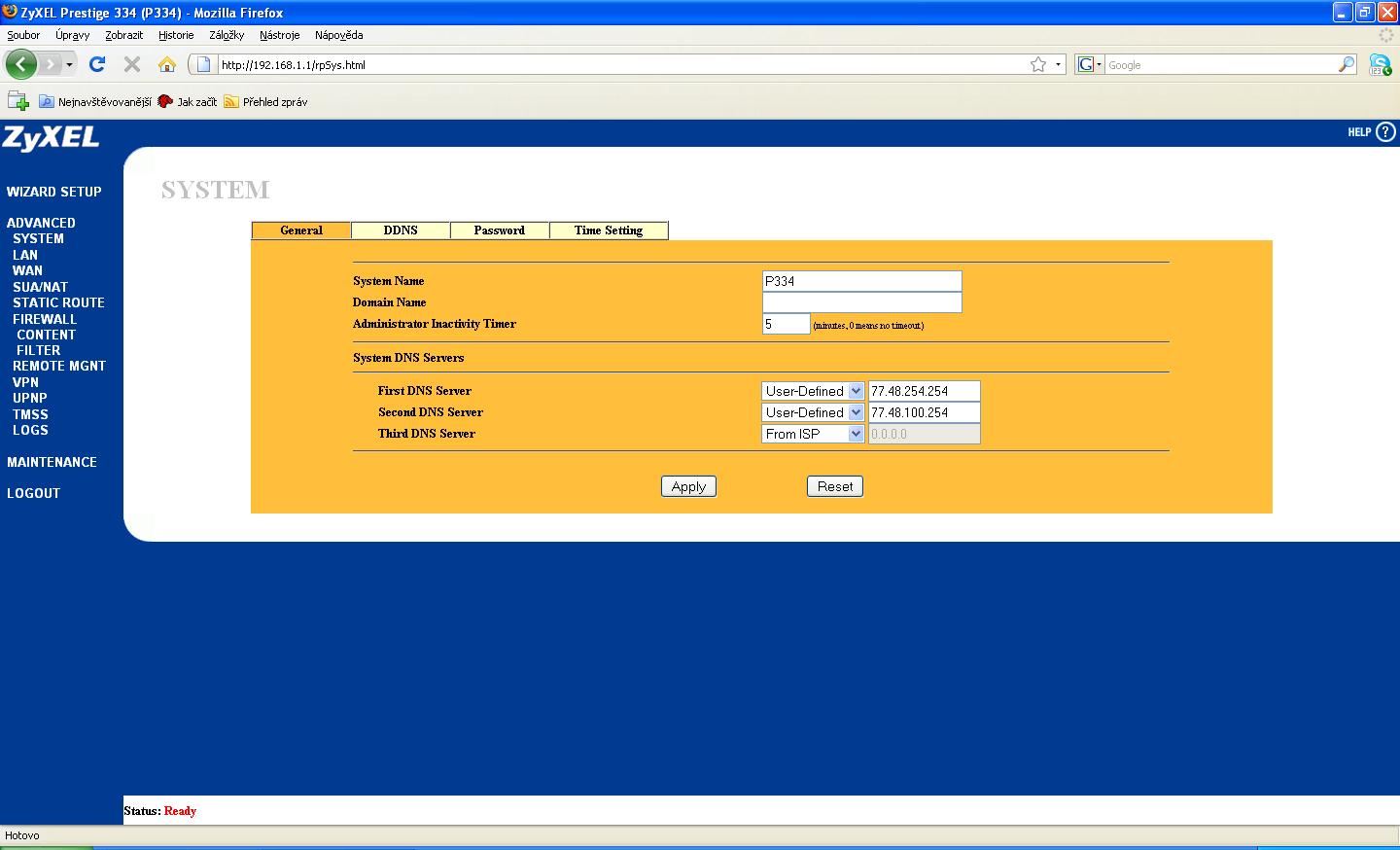
Task: Open the Historie menu
Action: (176, 35)
